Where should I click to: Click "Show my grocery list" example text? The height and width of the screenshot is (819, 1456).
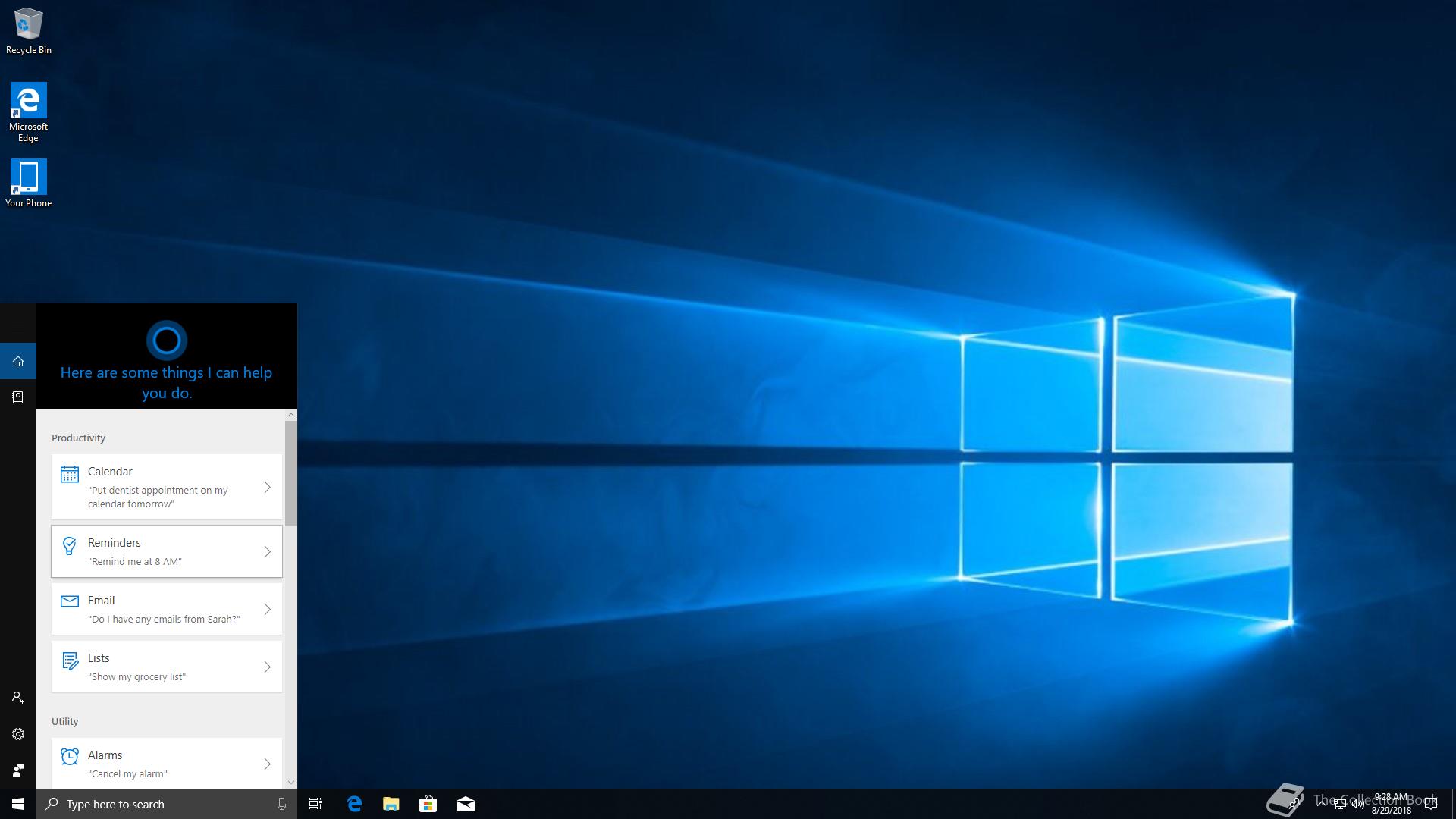coord(136,677)
